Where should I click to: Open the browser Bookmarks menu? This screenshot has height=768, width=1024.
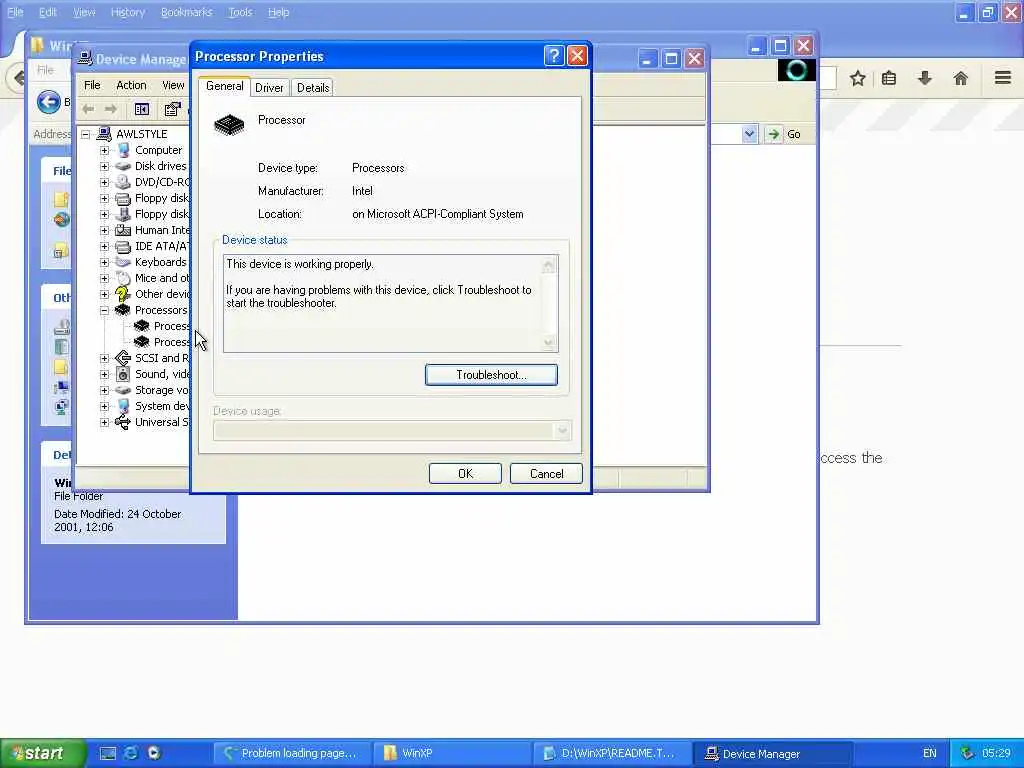[187, 12]
